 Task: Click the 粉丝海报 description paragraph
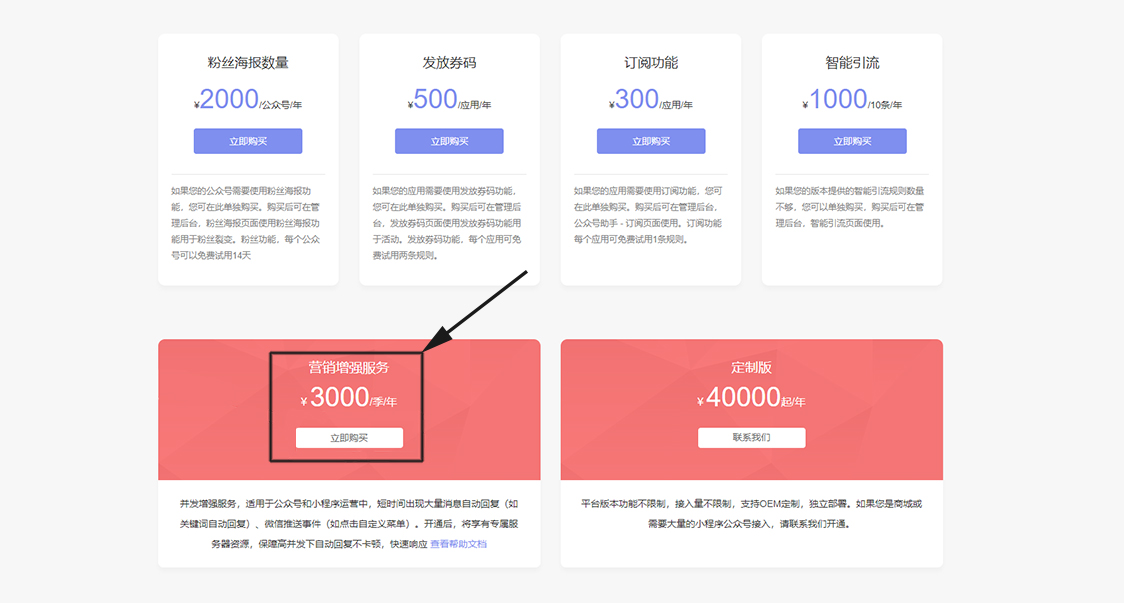(x=246, y=223)
